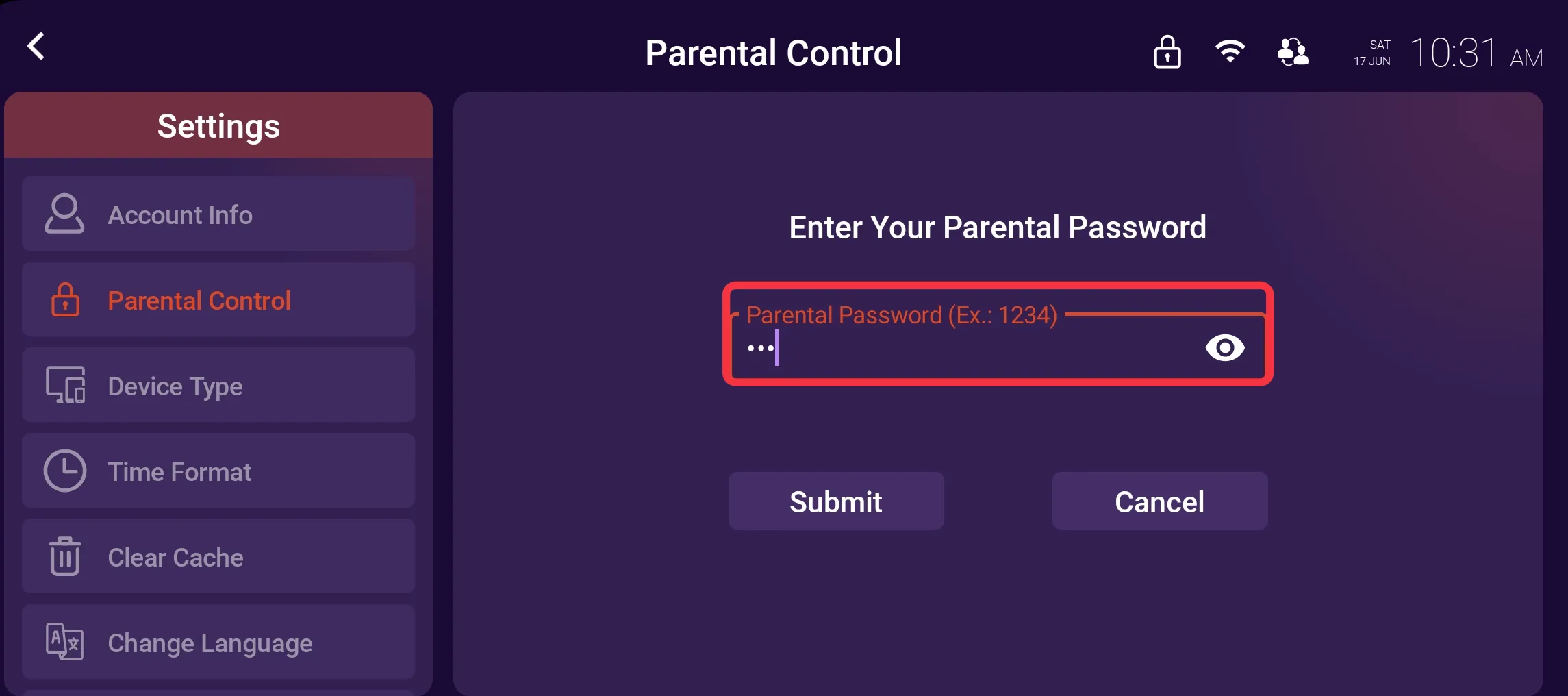Click the trash can icon for Clear Cache
This screenshot has width=1568, height=696.
click(65, 556)
